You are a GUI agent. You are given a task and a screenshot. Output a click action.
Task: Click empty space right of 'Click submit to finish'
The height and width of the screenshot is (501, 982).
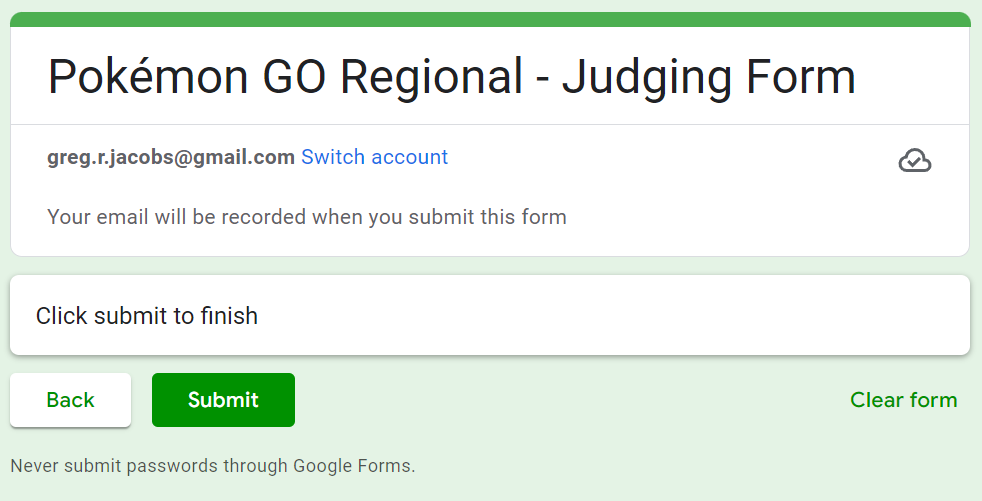coord(600,316)
